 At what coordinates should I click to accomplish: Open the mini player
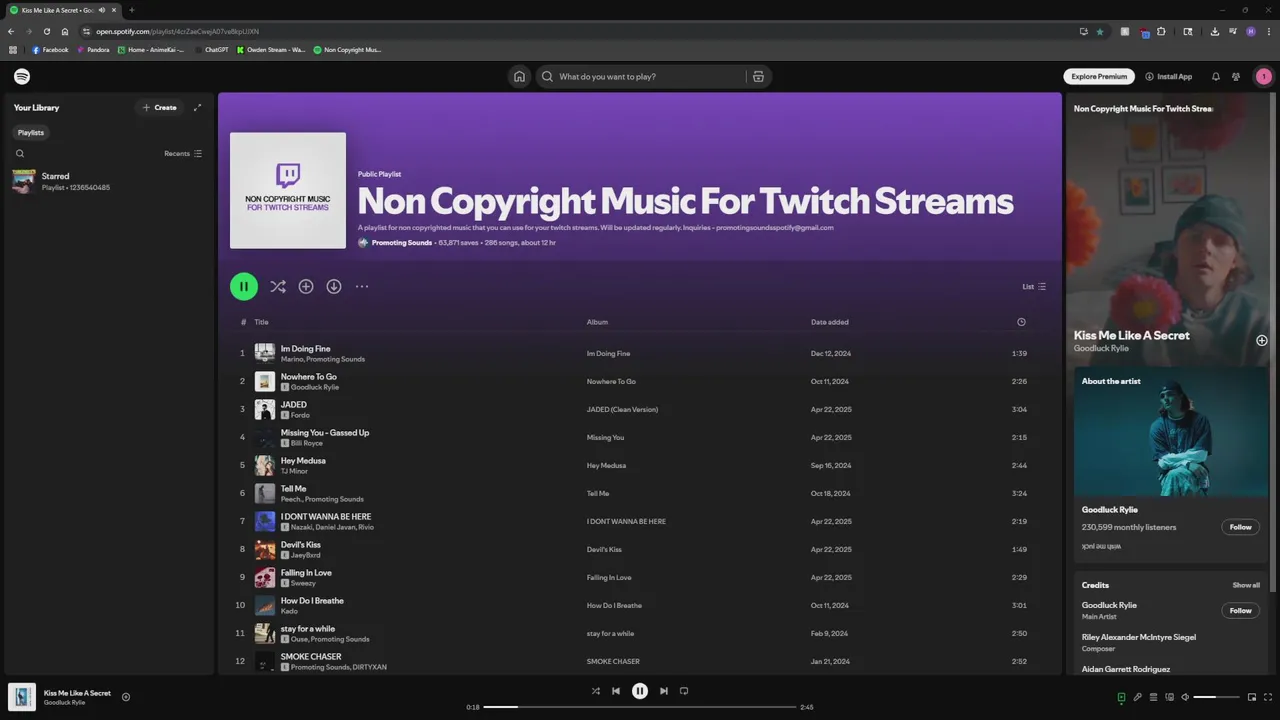1252,697
